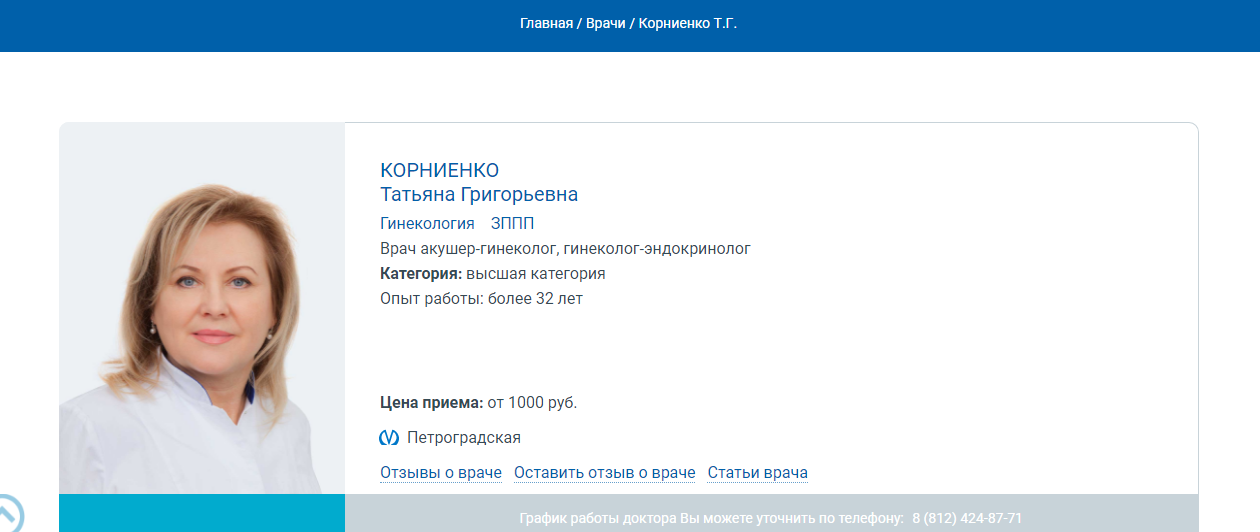Go to Главная in the breadcrumb
The width and height of the screenshot is (1260, 532).
pos(546,22)
